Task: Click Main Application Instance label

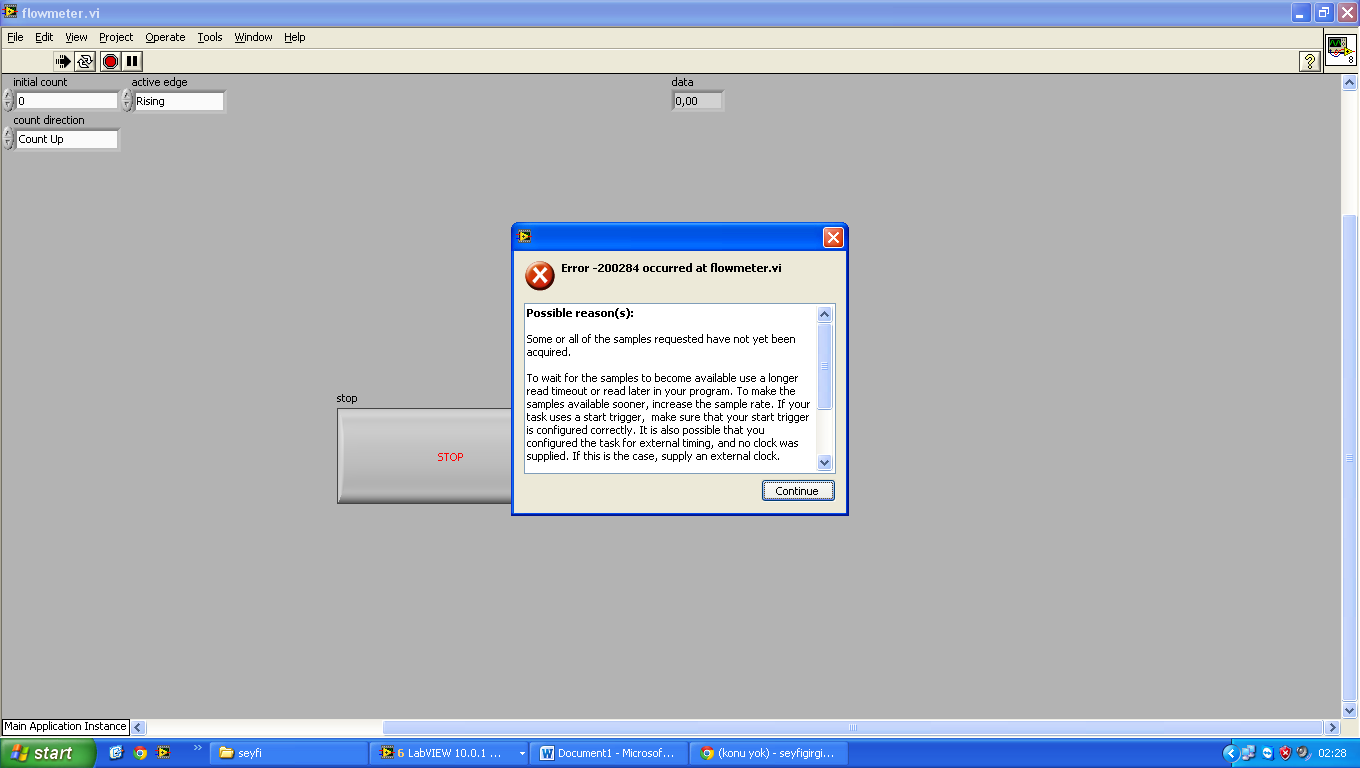Action: (x=65, y=727)
